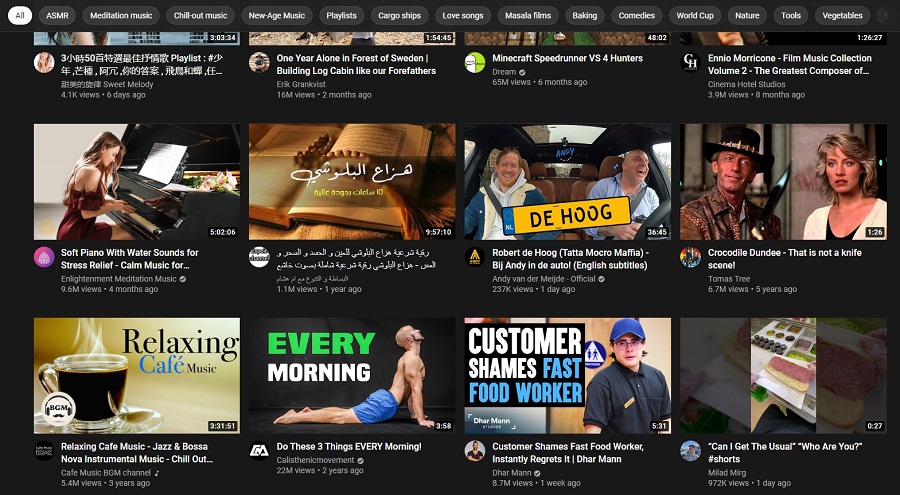900x495 pixels.
Task: Click the "16M views" text under forest video
Action: coord(296,95)
